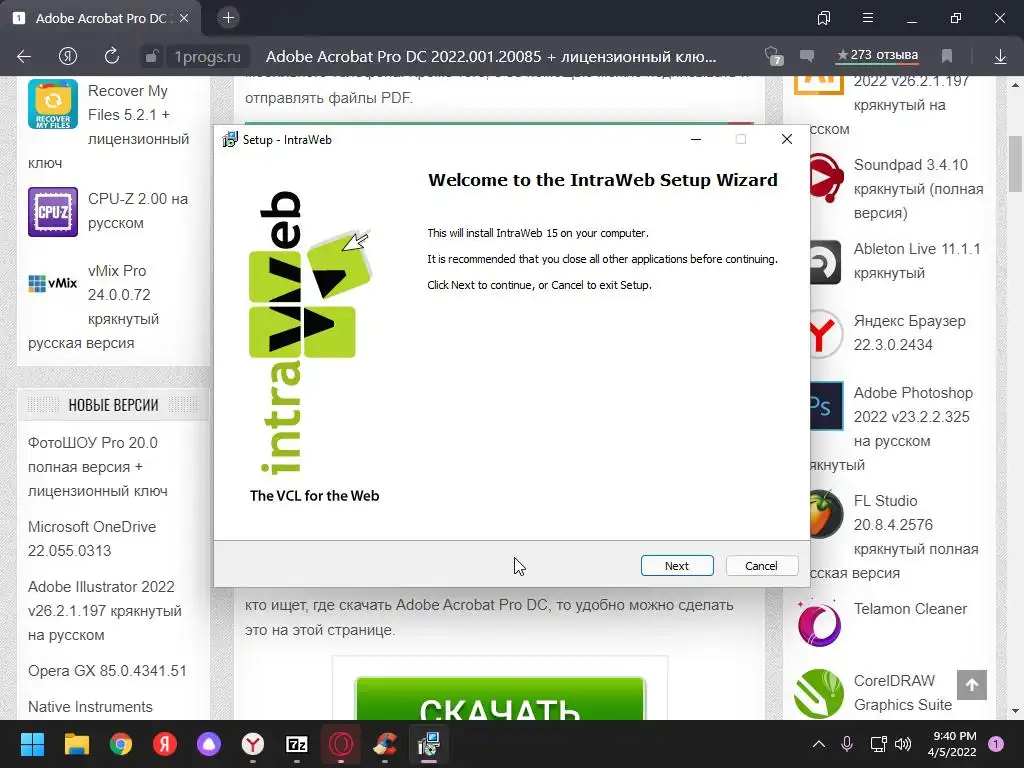Cancel the IntraWeb Setup wizard
Viewport: 1024px width, 768px height.
[761, 566]
